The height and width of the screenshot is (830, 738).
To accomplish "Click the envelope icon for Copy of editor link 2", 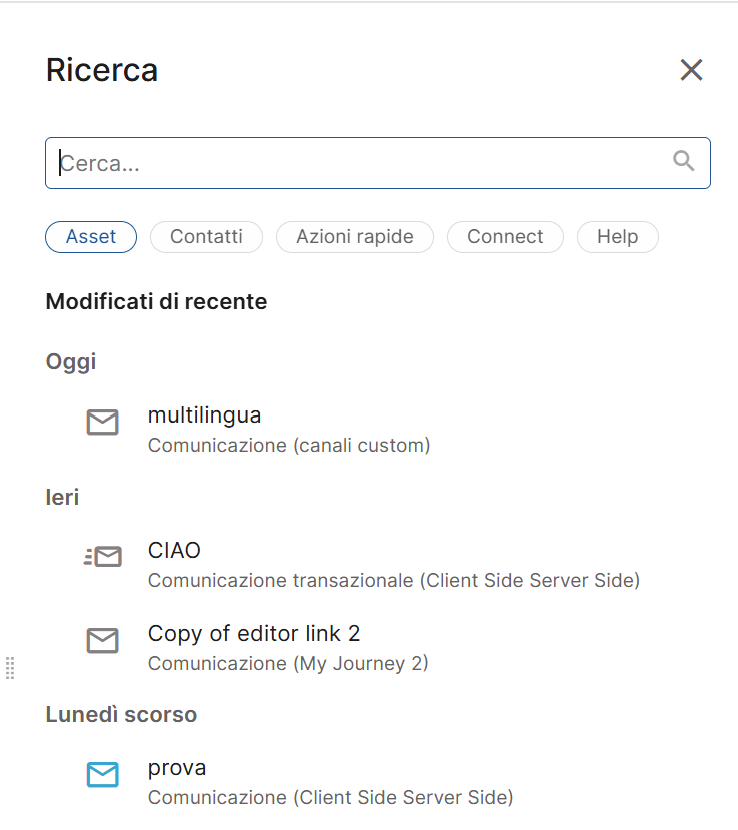I will click(102, 641).
